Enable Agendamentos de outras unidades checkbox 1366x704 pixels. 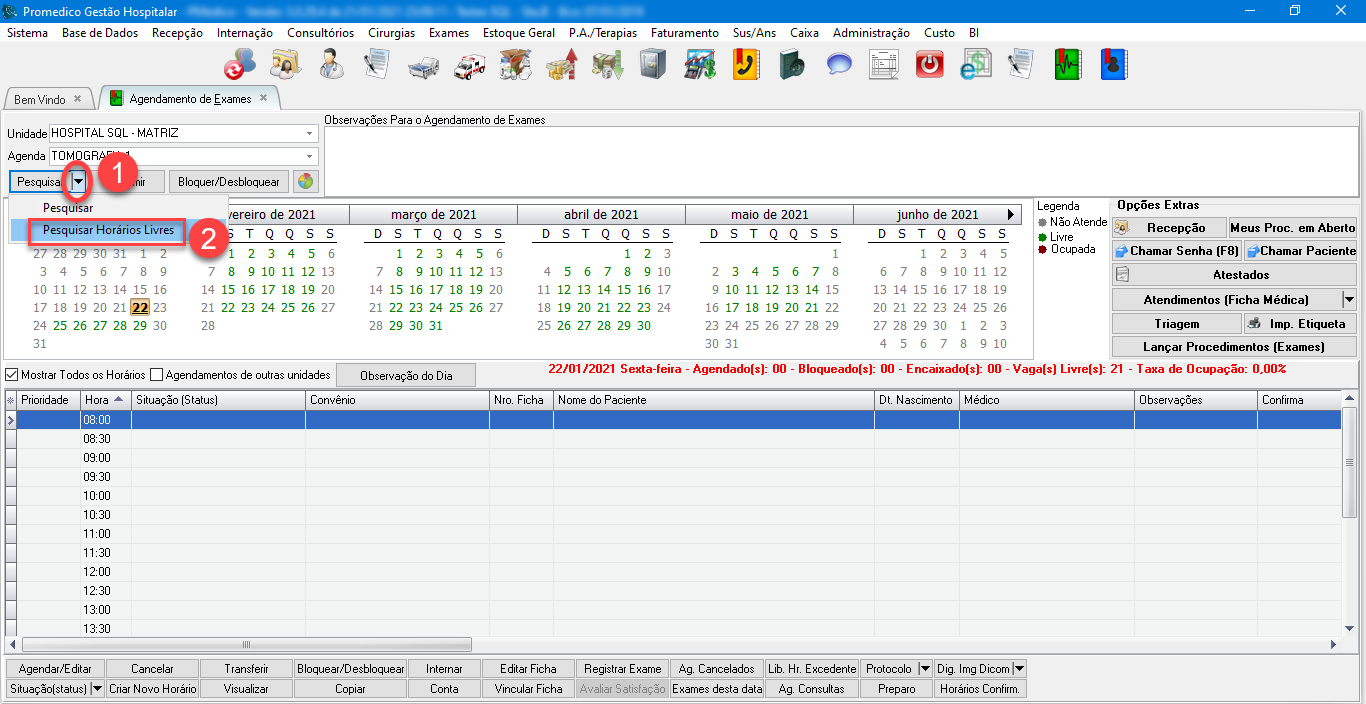click(156, 375)
